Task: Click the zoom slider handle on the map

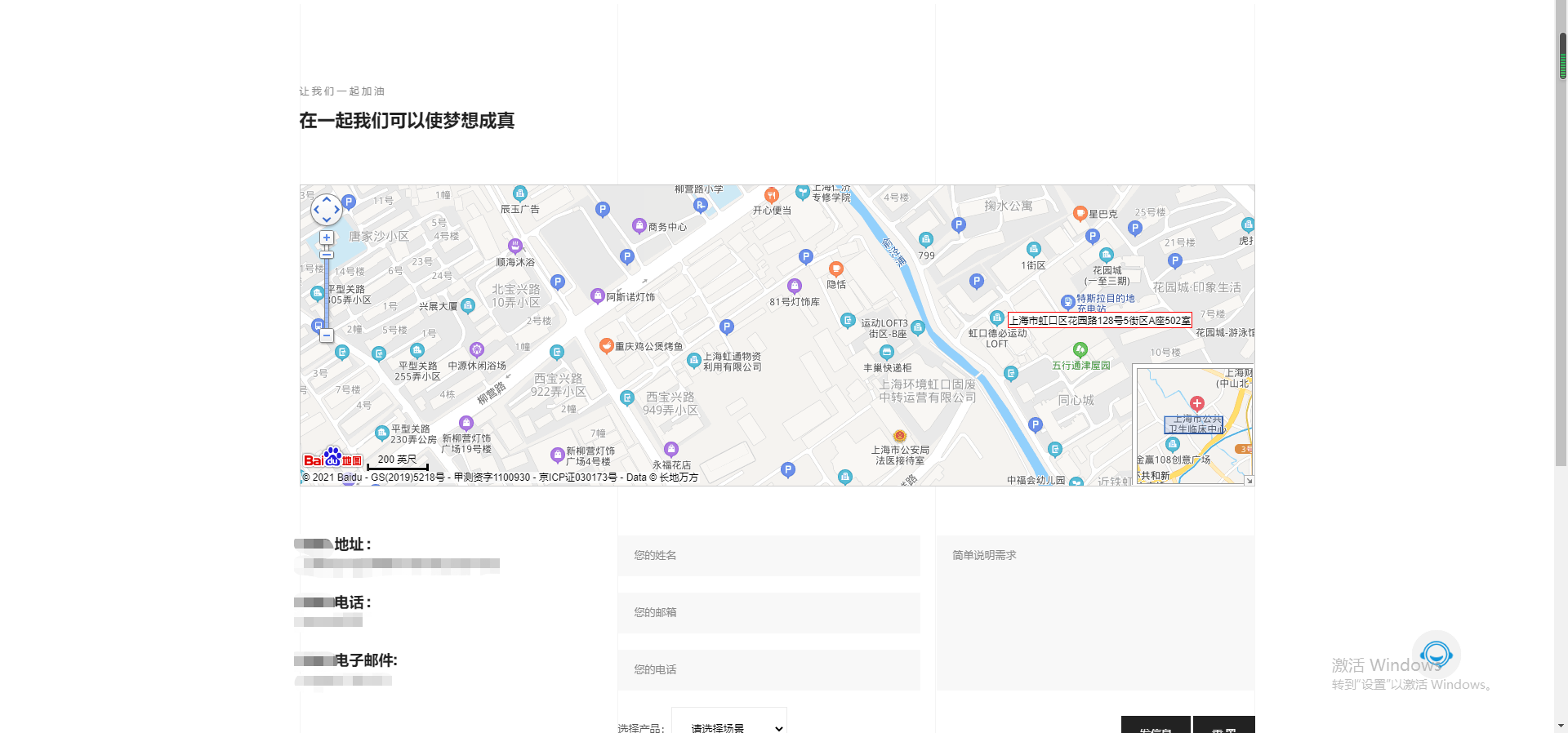Action: [x=327, y=255]
